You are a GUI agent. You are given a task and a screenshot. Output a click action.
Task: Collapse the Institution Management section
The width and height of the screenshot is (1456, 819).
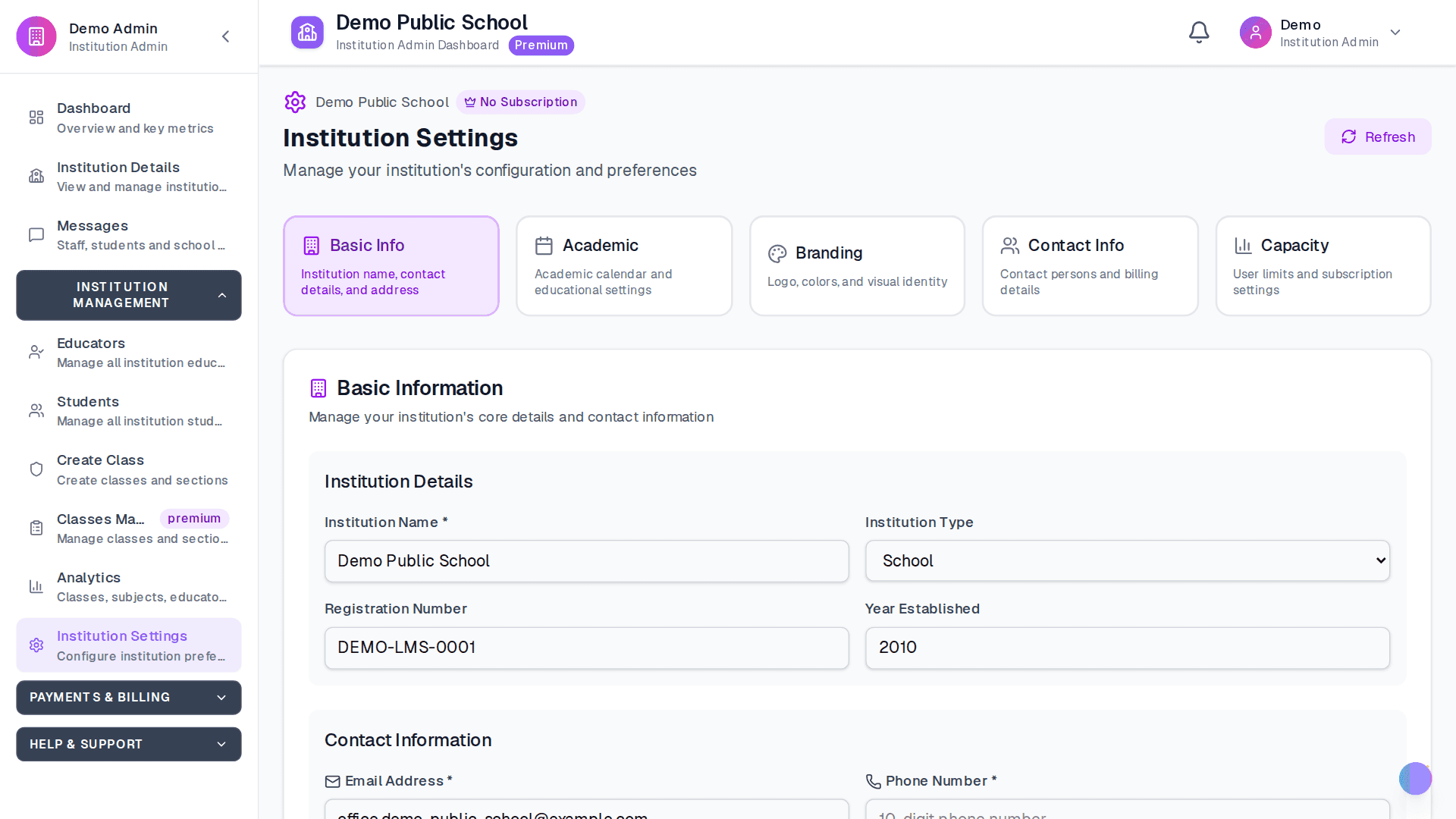[x=129, y=295]
